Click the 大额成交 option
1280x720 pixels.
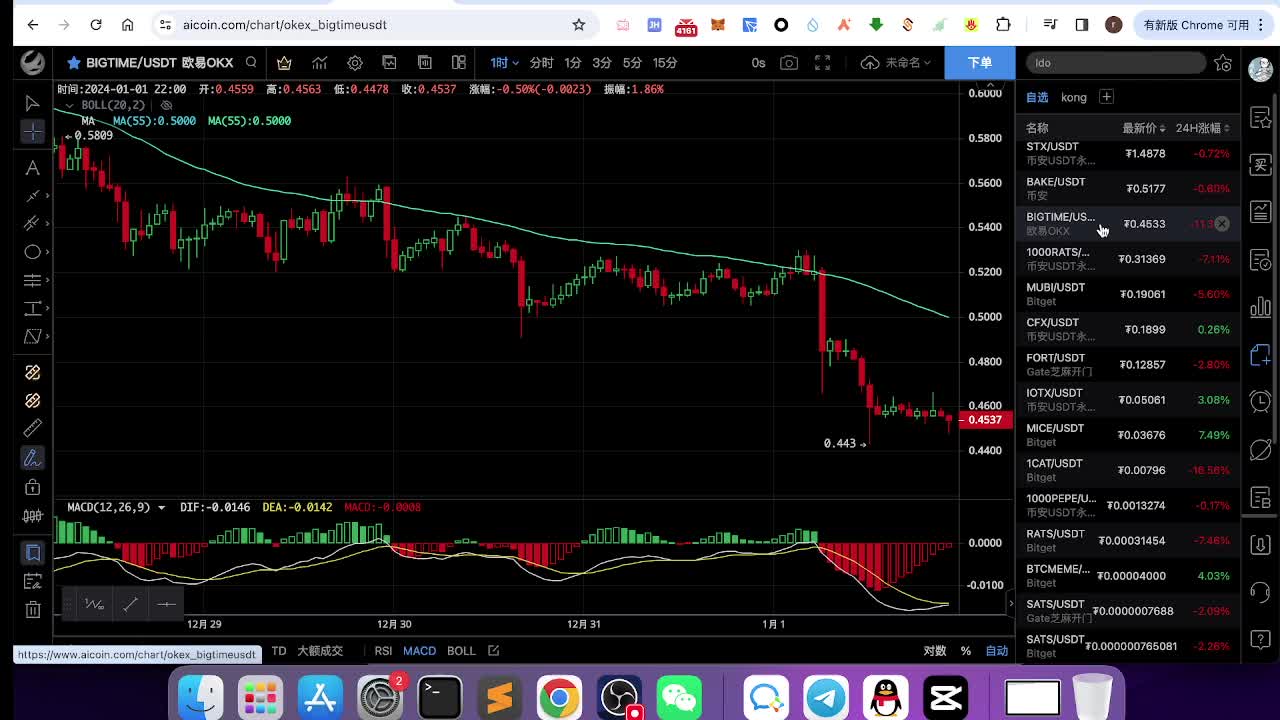pyautogui.click(x=320, y=651)
